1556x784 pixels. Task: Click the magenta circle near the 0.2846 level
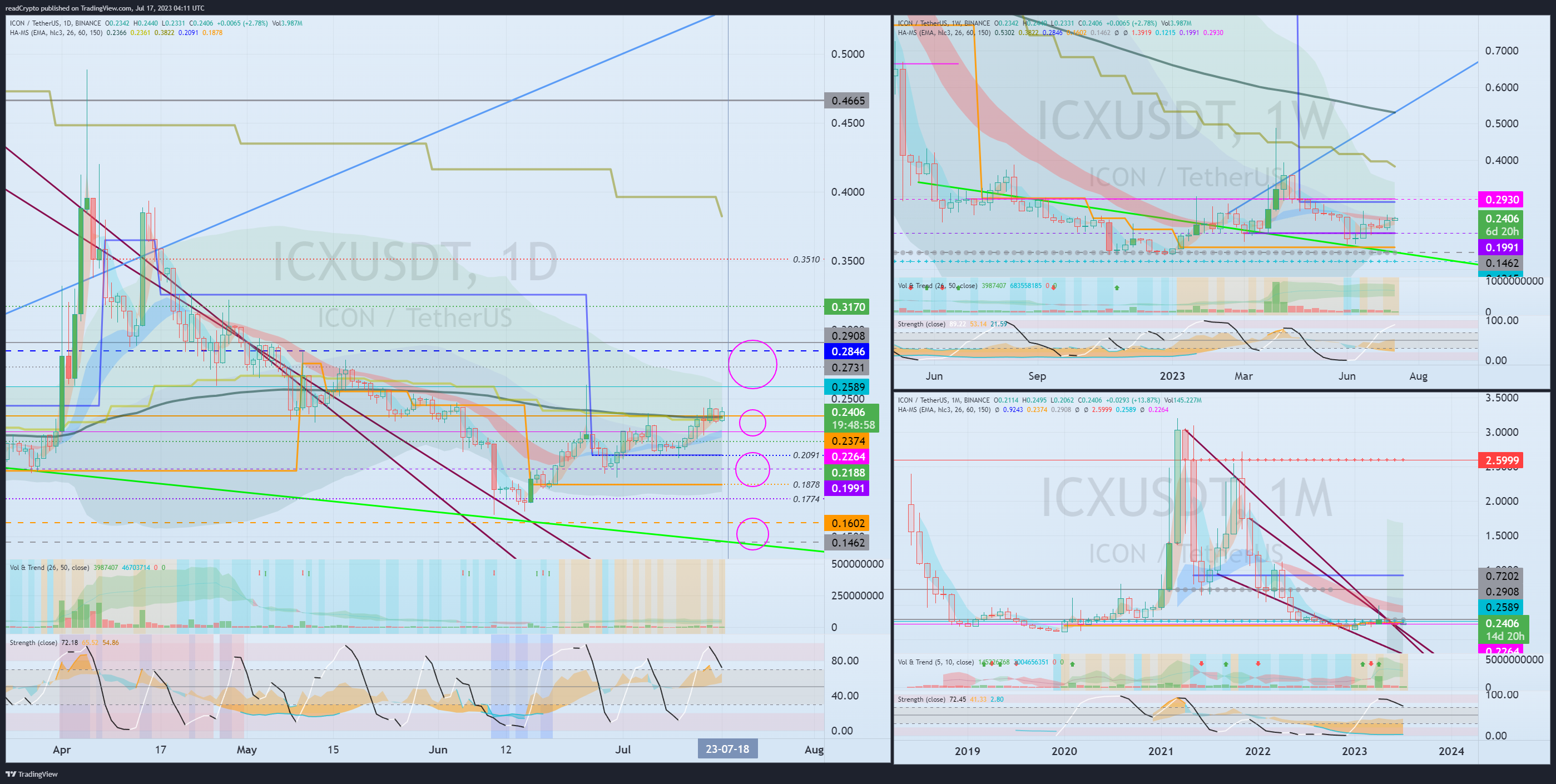coord(752,364)
